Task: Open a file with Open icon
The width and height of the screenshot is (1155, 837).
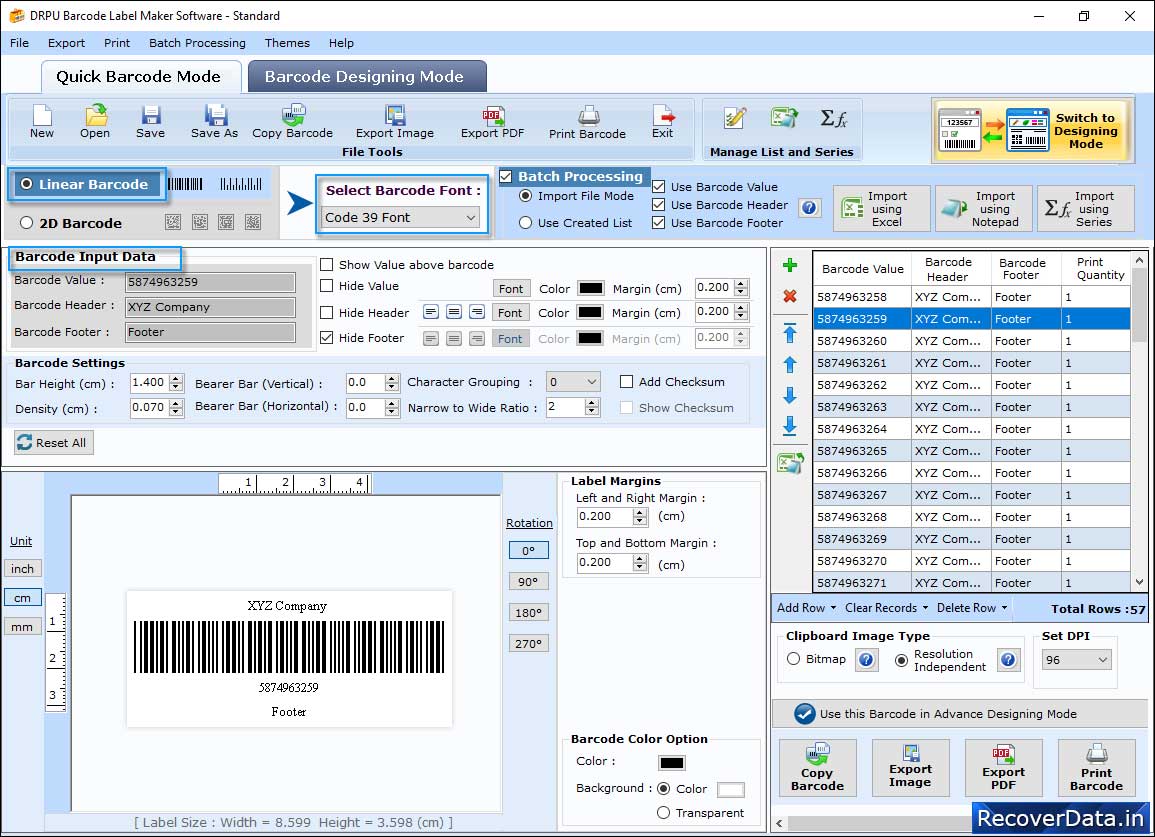Action: [95, 122]
